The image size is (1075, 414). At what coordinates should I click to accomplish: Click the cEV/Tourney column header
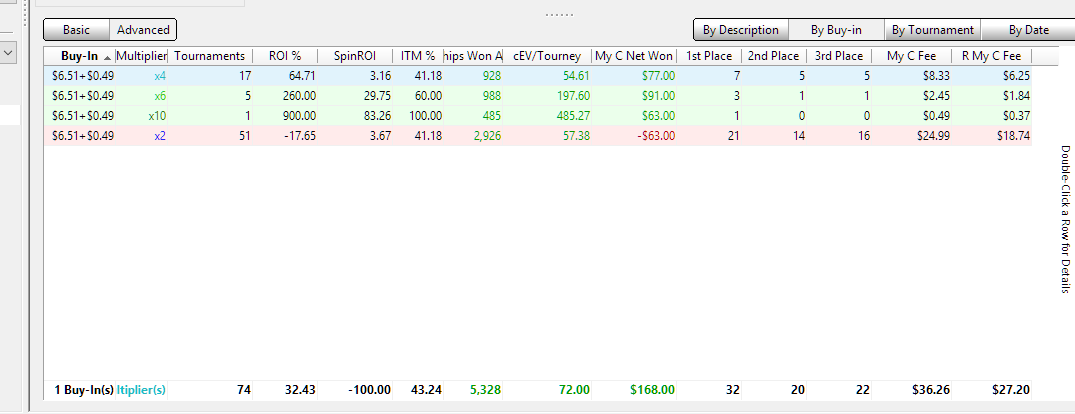pyautogui.click(x=547, y=56)
